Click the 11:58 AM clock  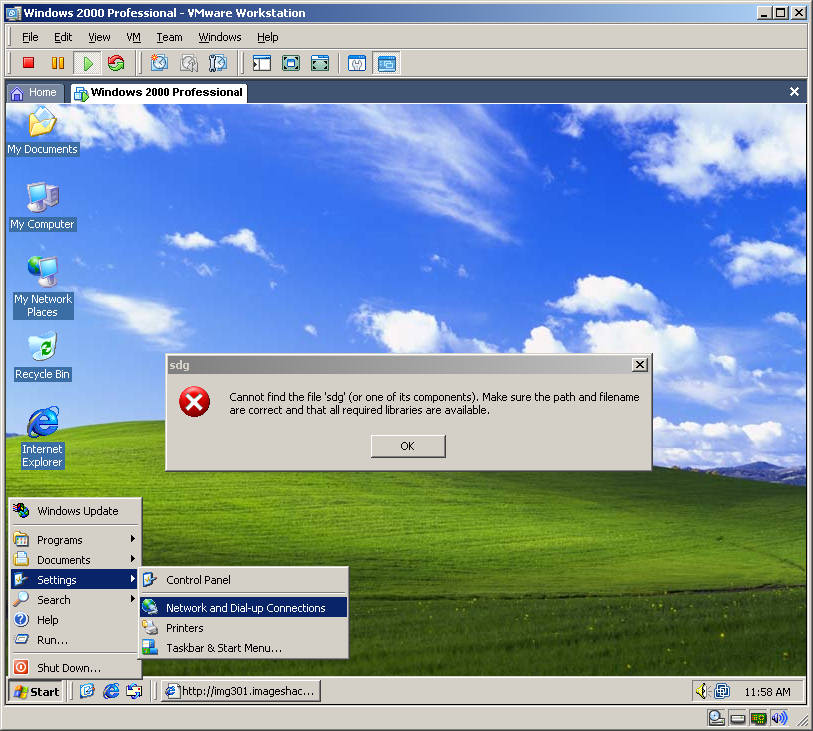click(x=767, y=692)
